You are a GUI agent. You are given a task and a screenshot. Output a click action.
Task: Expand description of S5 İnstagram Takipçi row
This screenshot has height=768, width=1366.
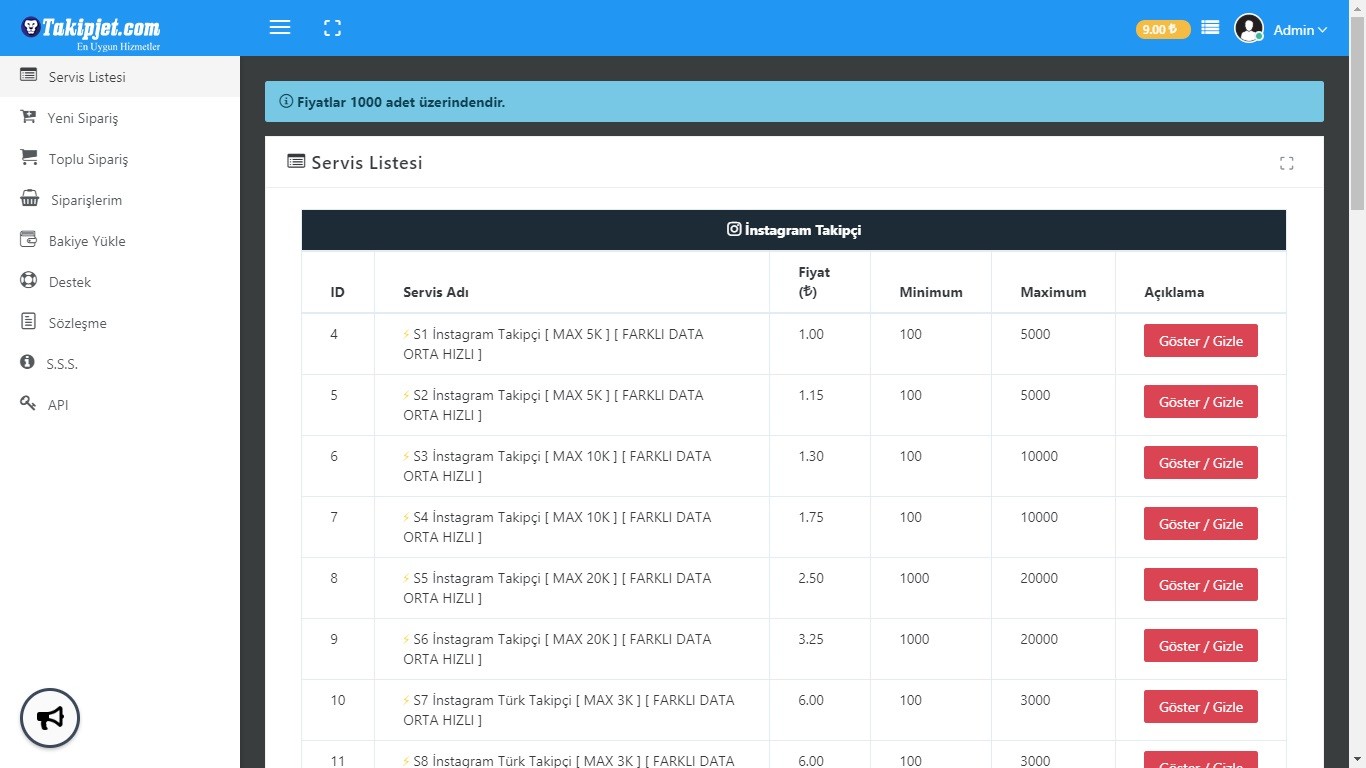pyautogui.click(x=1200, y=585)
